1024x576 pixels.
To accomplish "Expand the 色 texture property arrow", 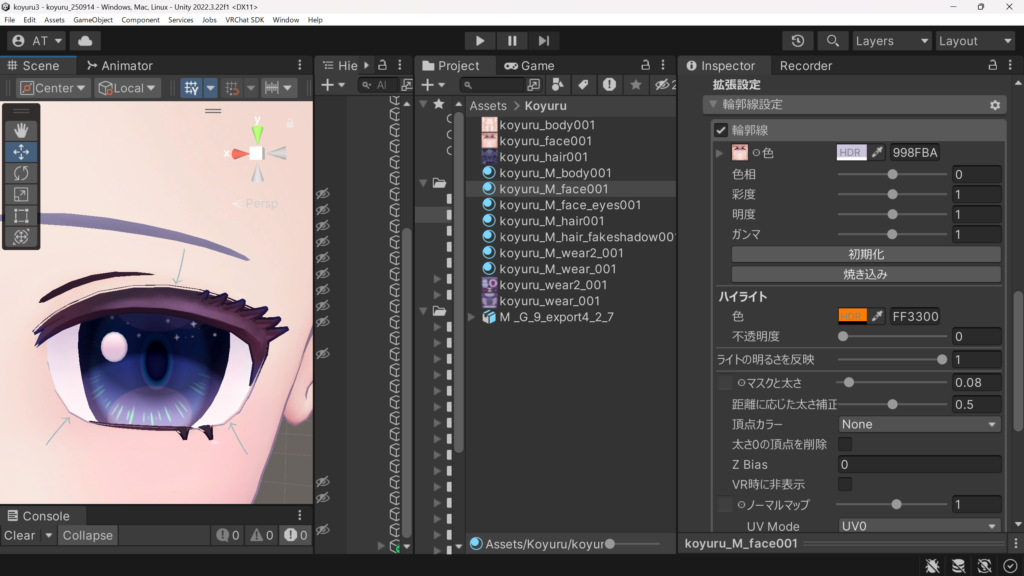I will (720, 153).
